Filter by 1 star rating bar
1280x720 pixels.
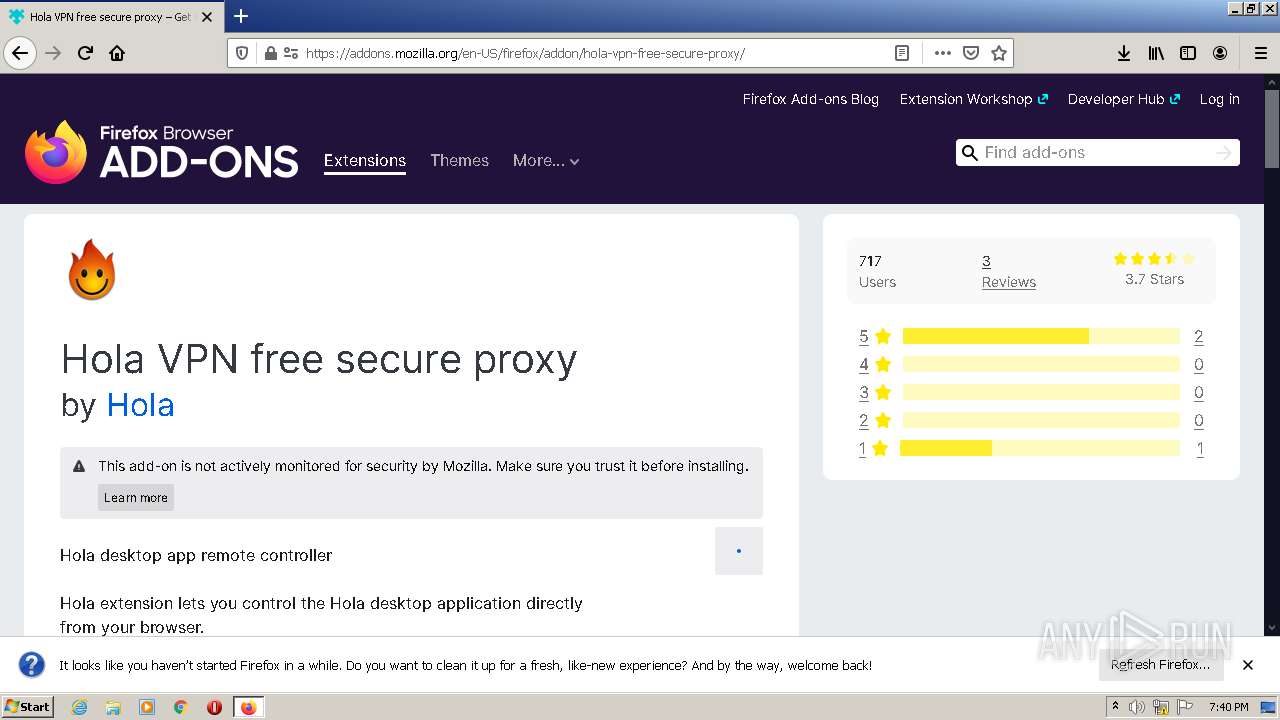point(1040,449)
